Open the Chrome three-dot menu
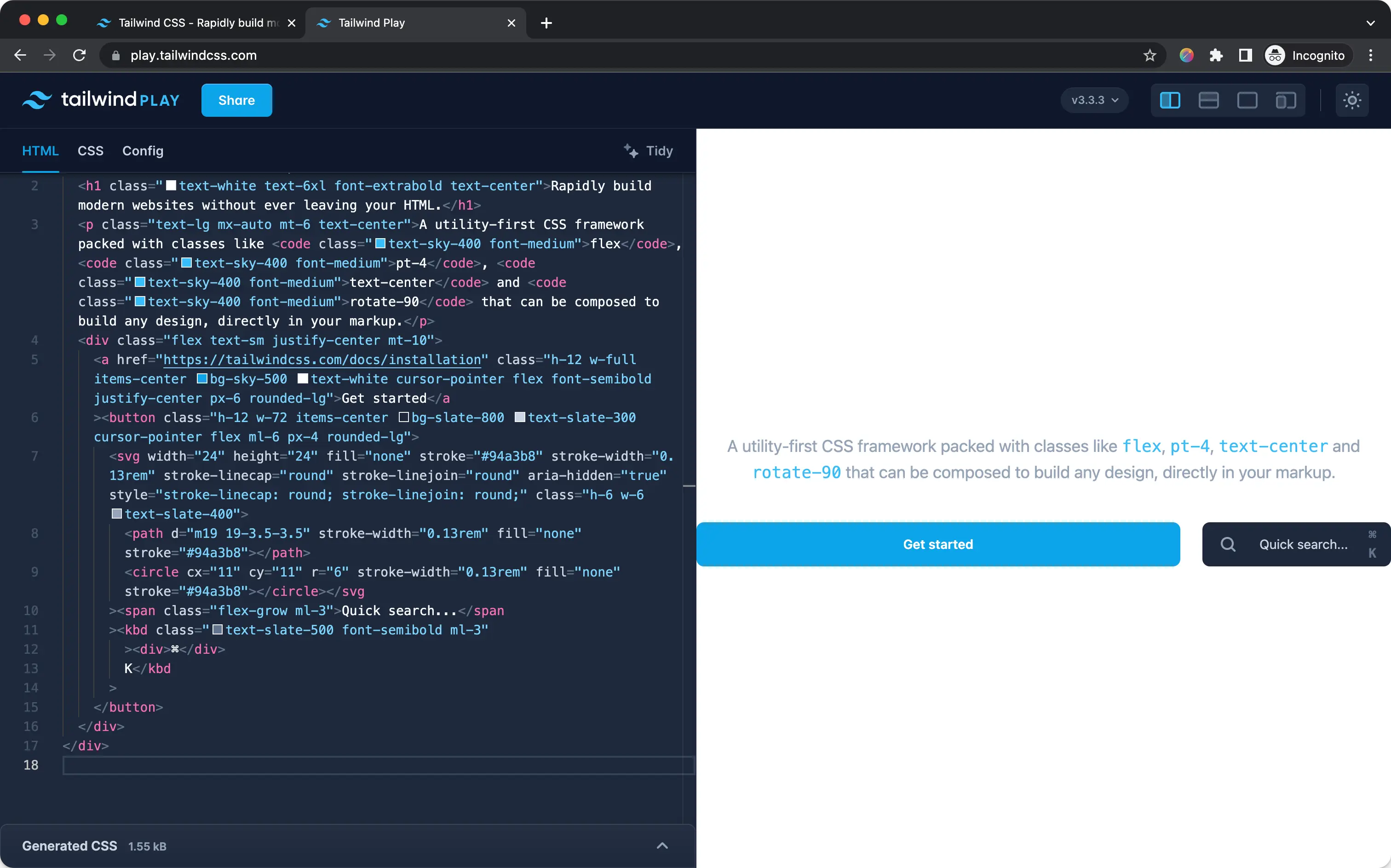 (x=1371, y=55)
